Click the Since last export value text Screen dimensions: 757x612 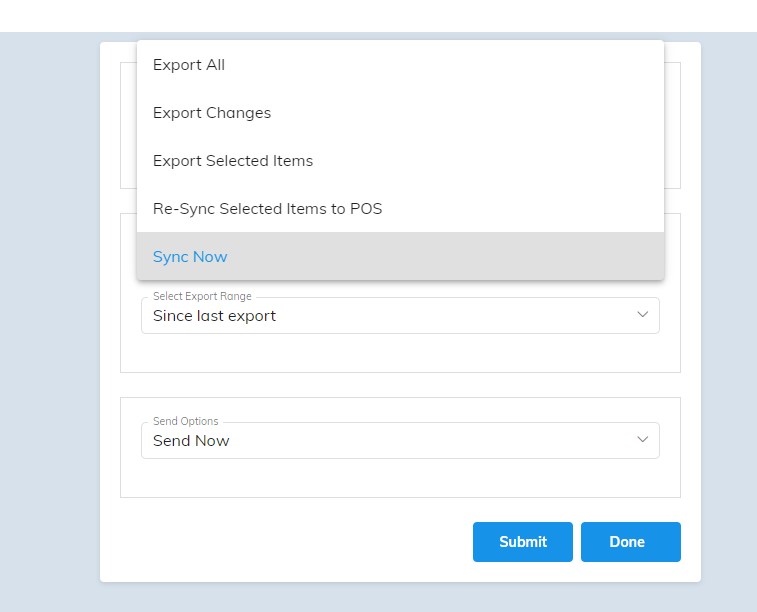[214, 316]
